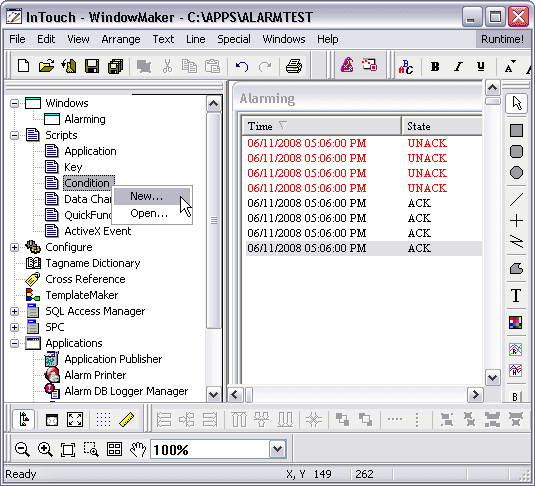Toggle the Ruler icon
This screenshot has height=486, width=535.
pos(127,420)
